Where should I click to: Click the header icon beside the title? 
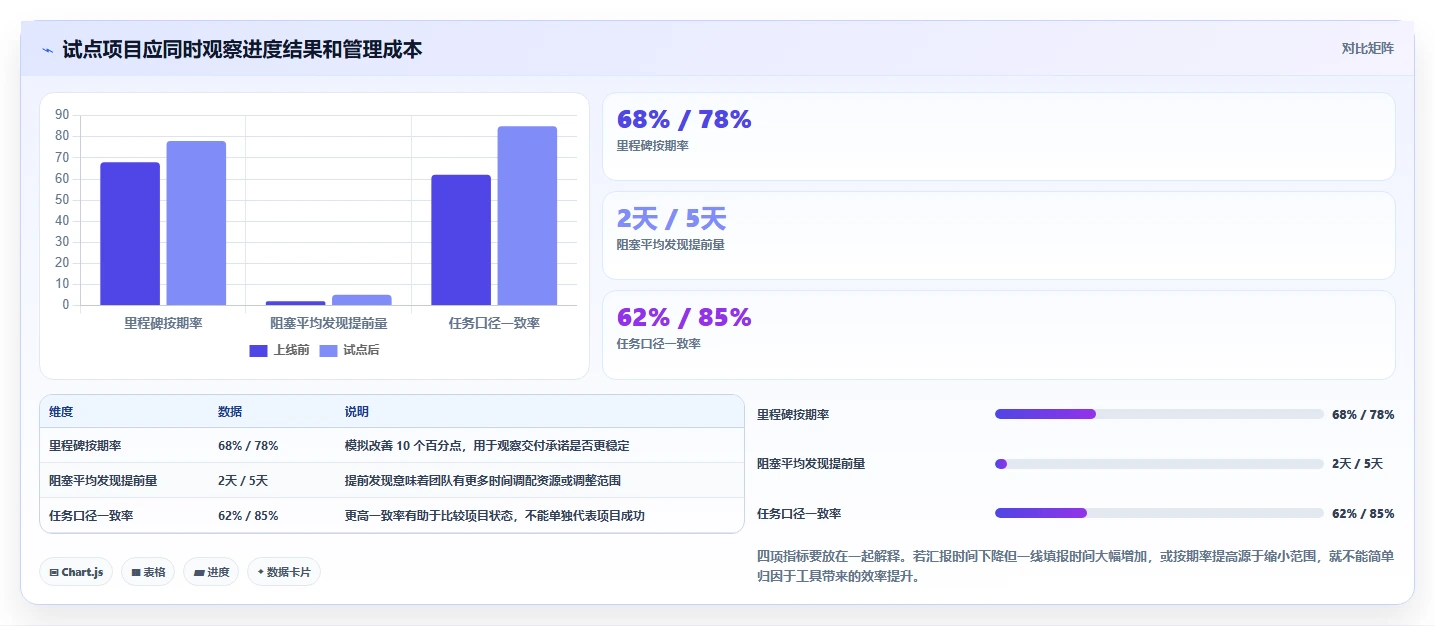pyautogui.click(x=48, y=50)
